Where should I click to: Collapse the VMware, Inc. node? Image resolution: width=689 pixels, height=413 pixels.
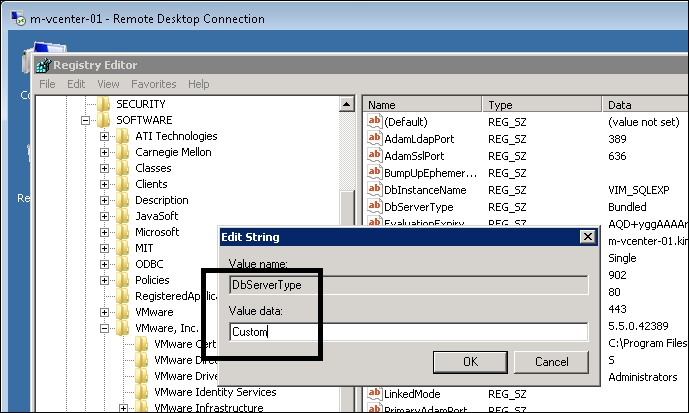click(x=104, y=328)
